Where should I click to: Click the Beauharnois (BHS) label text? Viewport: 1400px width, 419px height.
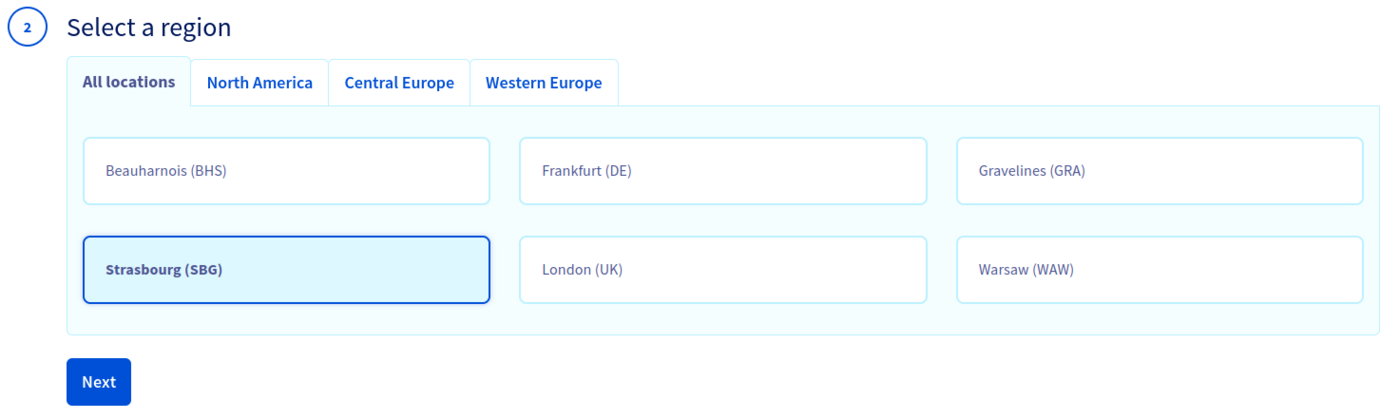[166, 171]
